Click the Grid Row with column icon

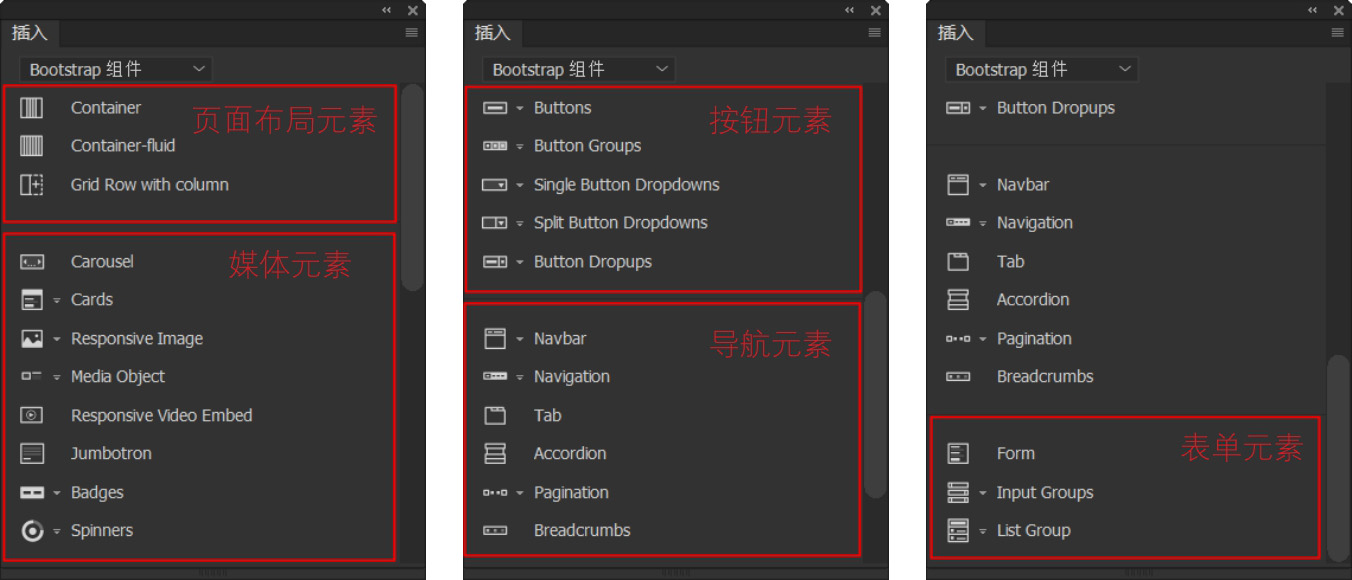(x=32, y=185)
